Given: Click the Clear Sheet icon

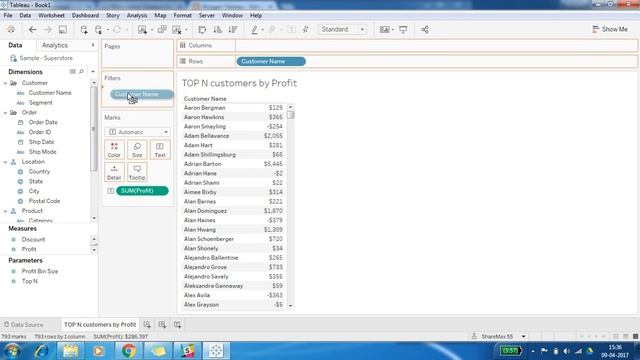Looking at the screenshot, I should pos(176,29).
